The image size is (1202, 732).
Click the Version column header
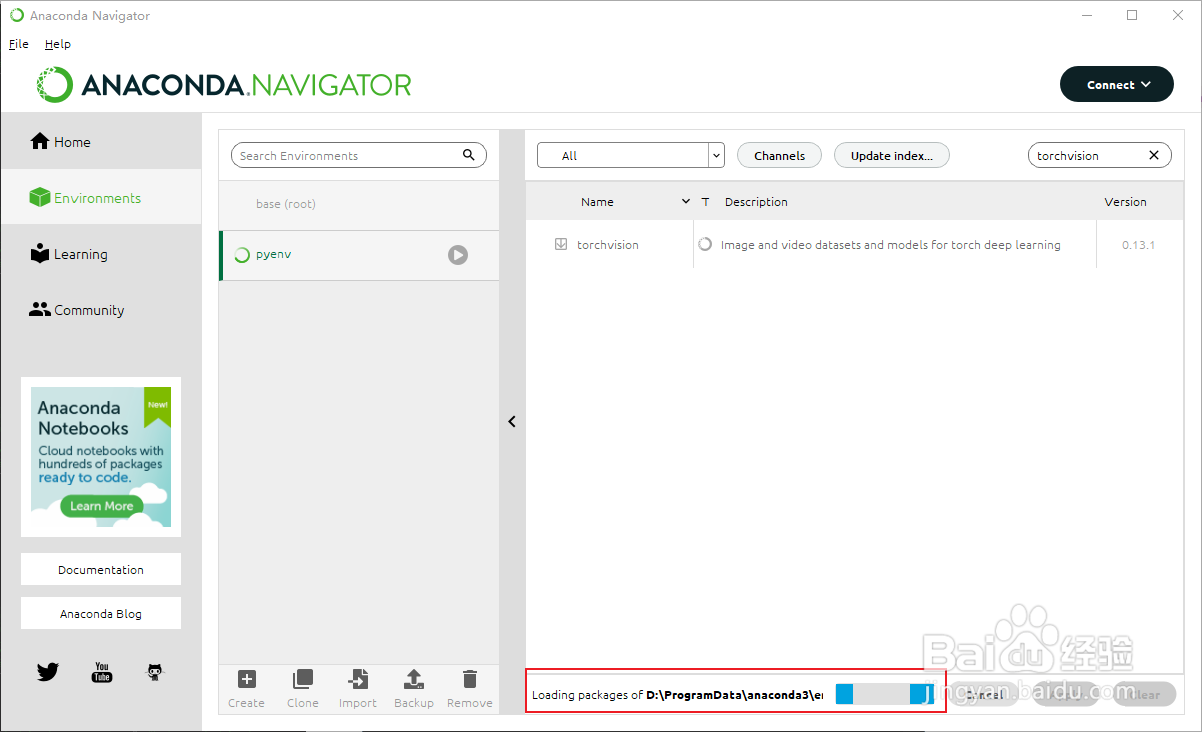1125,202
